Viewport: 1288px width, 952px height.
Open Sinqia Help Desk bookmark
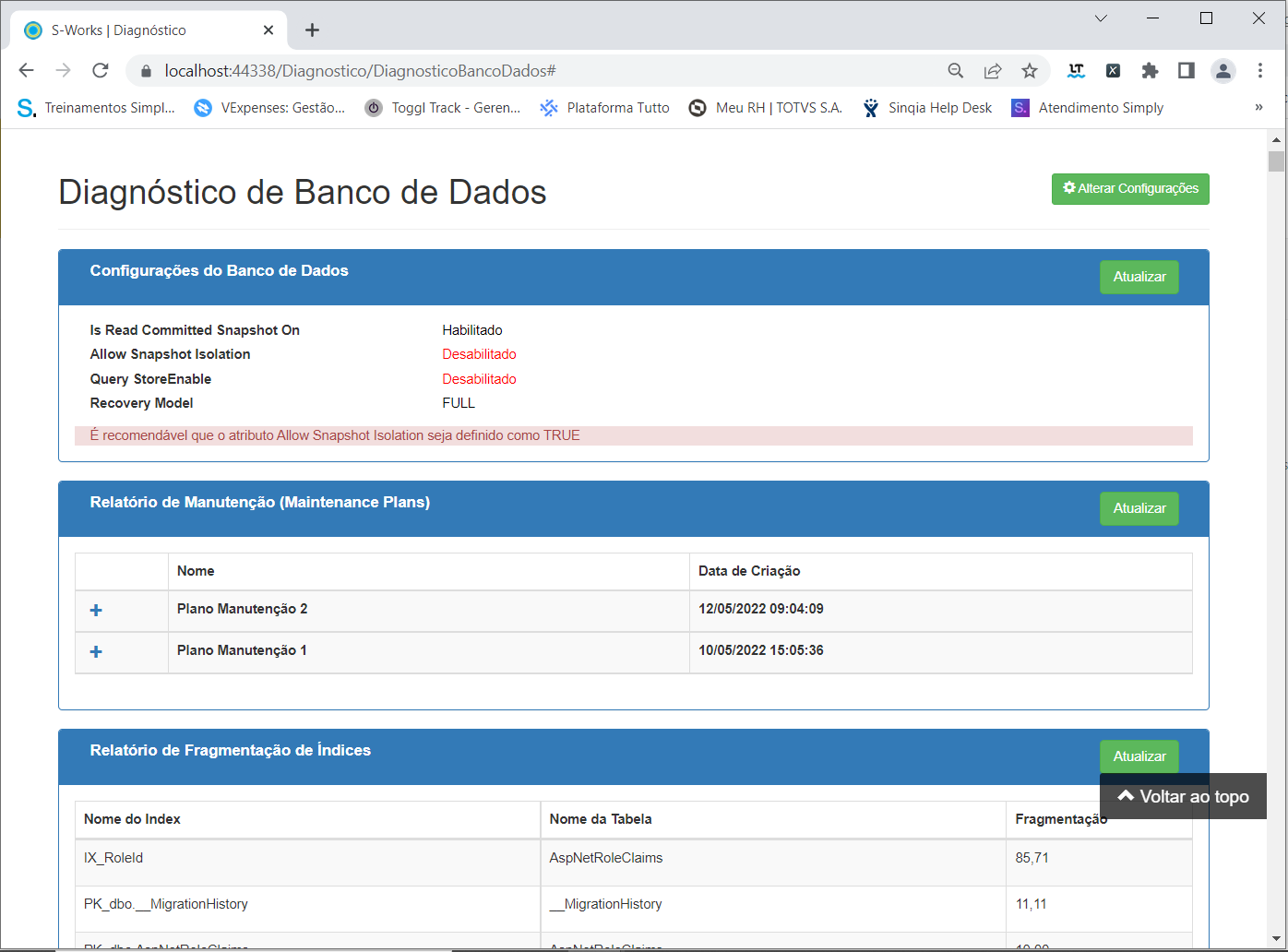927,108
